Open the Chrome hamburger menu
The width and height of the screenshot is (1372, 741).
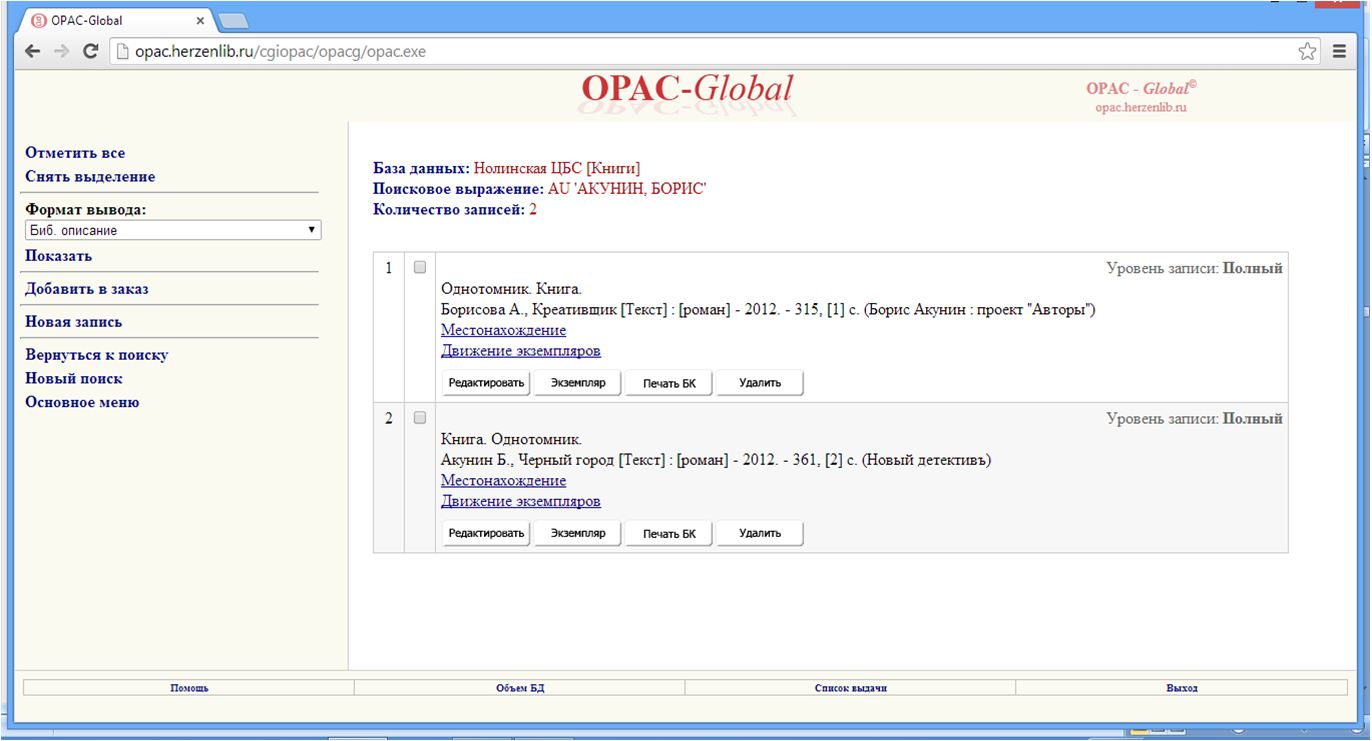click(x=1339, y=52)
